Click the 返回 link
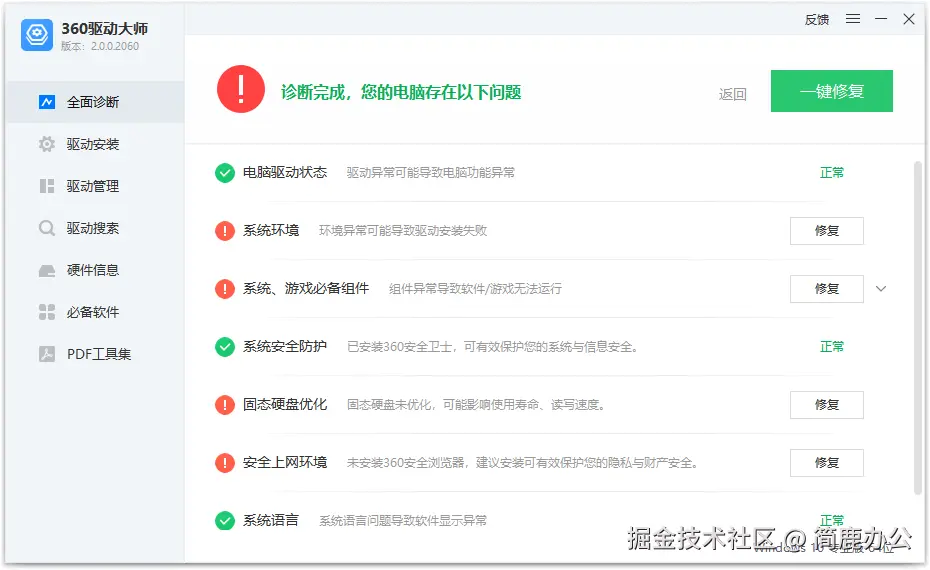This screenshot has height=570, width=930. pos(732,94)
